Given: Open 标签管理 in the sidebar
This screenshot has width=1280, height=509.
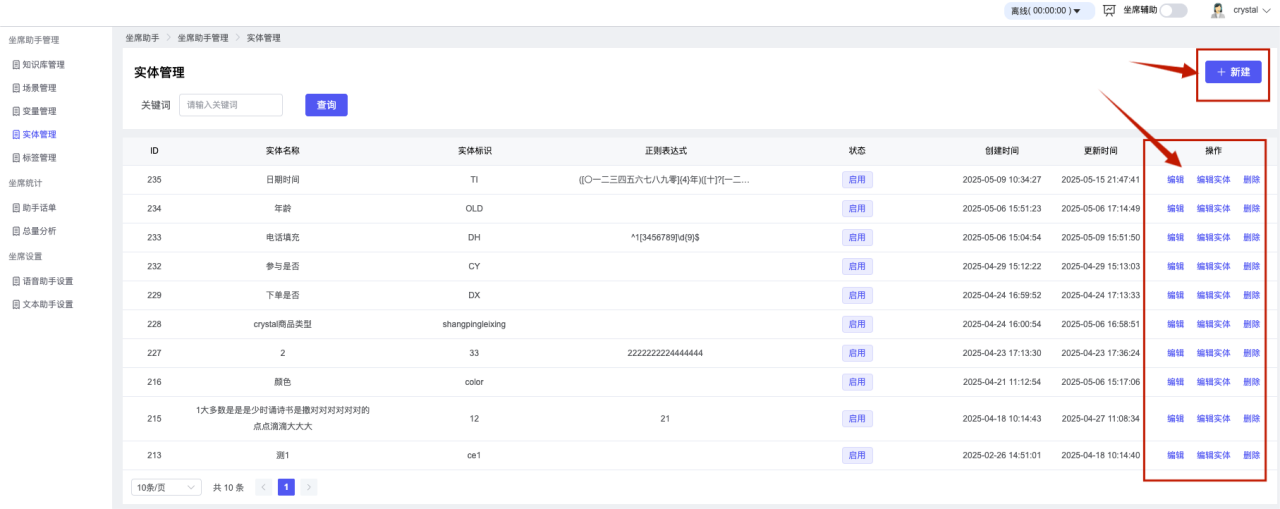Looking at the screenshot, I should click(39, 158).
